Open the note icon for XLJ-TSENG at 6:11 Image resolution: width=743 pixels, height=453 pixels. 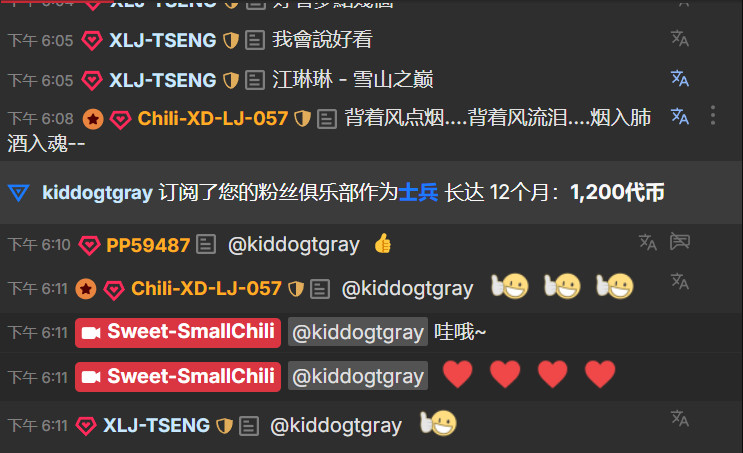coord(249,426)
